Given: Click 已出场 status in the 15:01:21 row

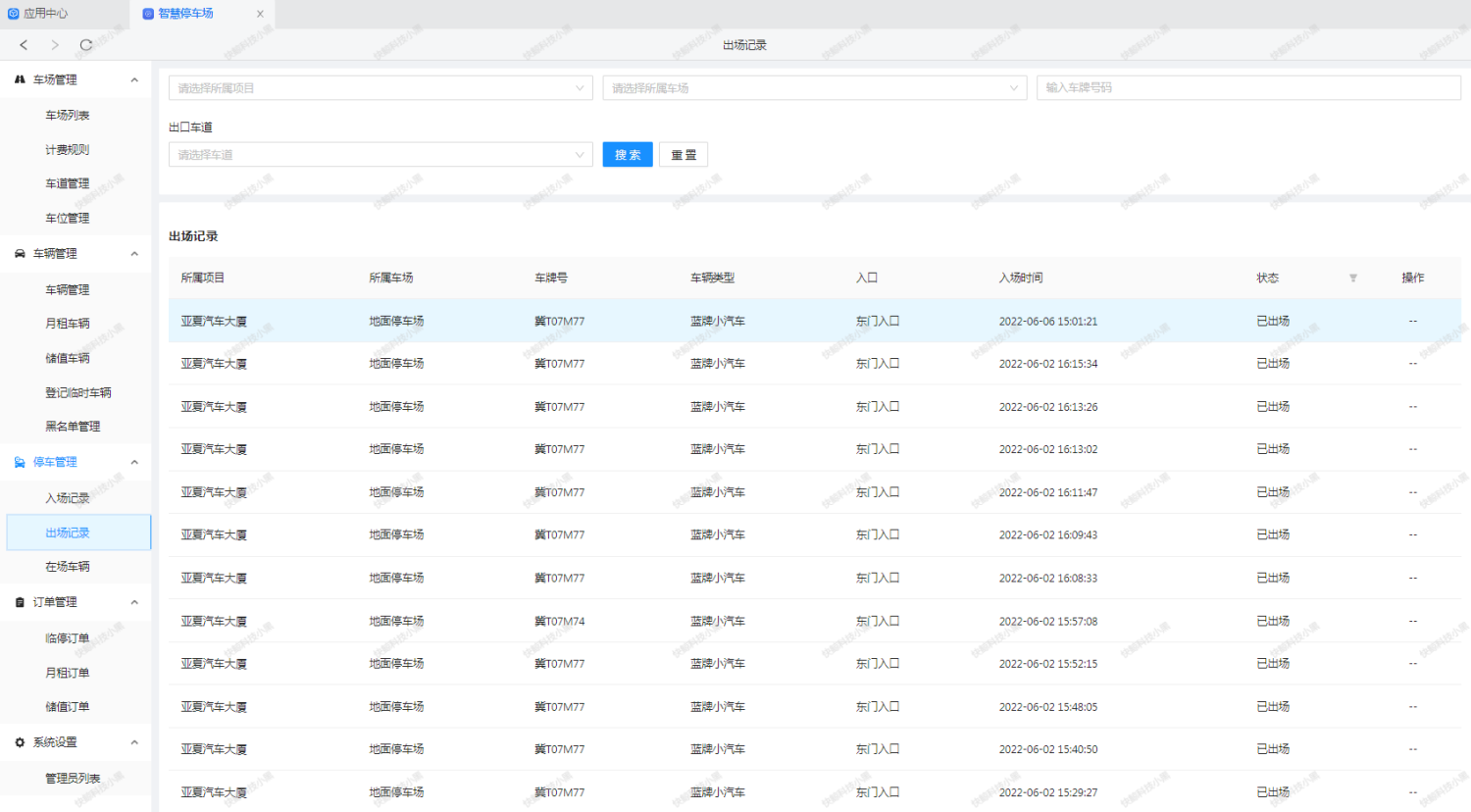Looking at the screenshot, I should [x=1273, y=322].
